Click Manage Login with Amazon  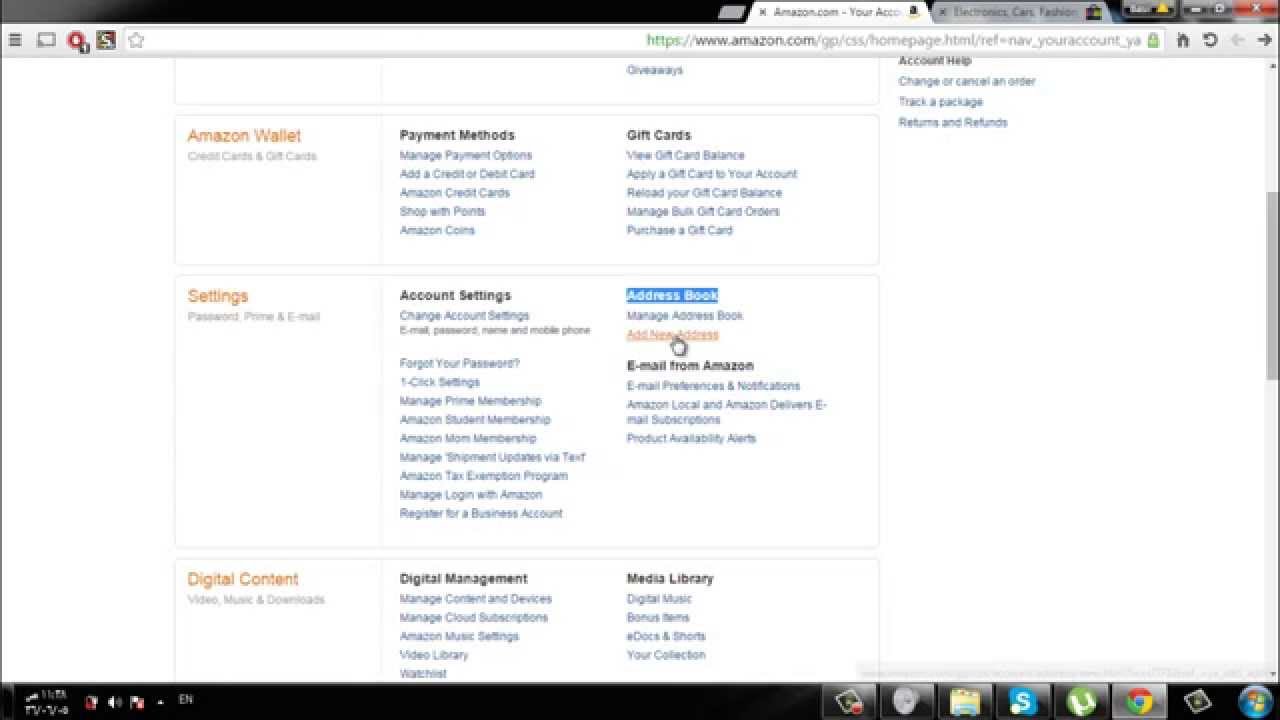click(471, 495)
